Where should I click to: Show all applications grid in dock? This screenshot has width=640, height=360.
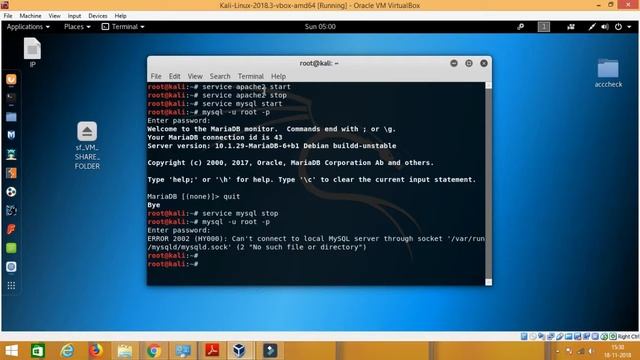11,286
